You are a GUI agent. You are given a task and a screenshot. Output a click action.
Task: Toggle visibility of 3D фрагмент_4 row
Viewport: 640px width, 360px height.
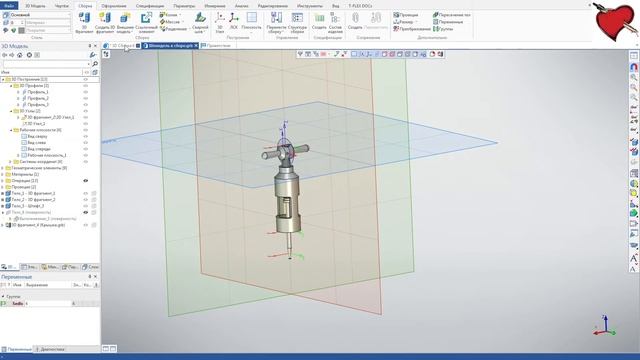(x=86, y=225)
